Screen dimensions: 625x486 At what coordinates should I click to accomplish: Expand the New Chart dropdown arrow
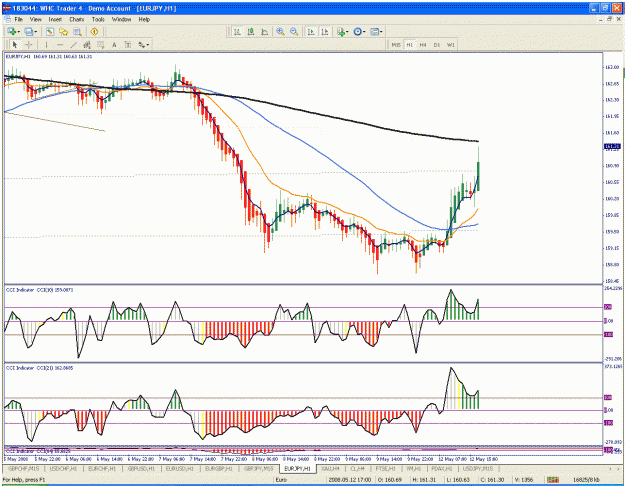tap(19, 32)
